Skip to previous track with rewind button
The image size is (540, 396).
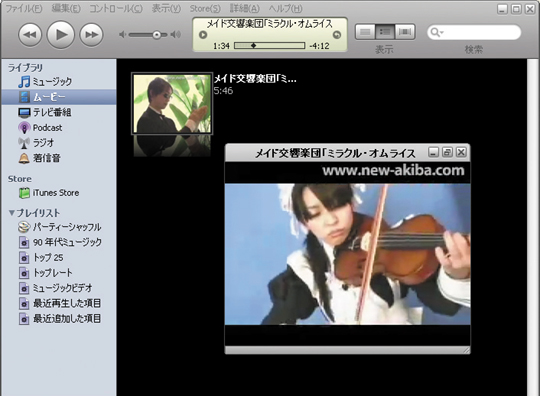30,34
